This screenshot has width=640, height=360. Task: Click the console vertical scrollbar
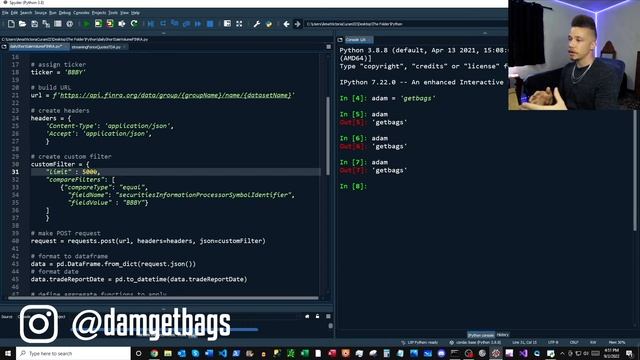point(635,169)
